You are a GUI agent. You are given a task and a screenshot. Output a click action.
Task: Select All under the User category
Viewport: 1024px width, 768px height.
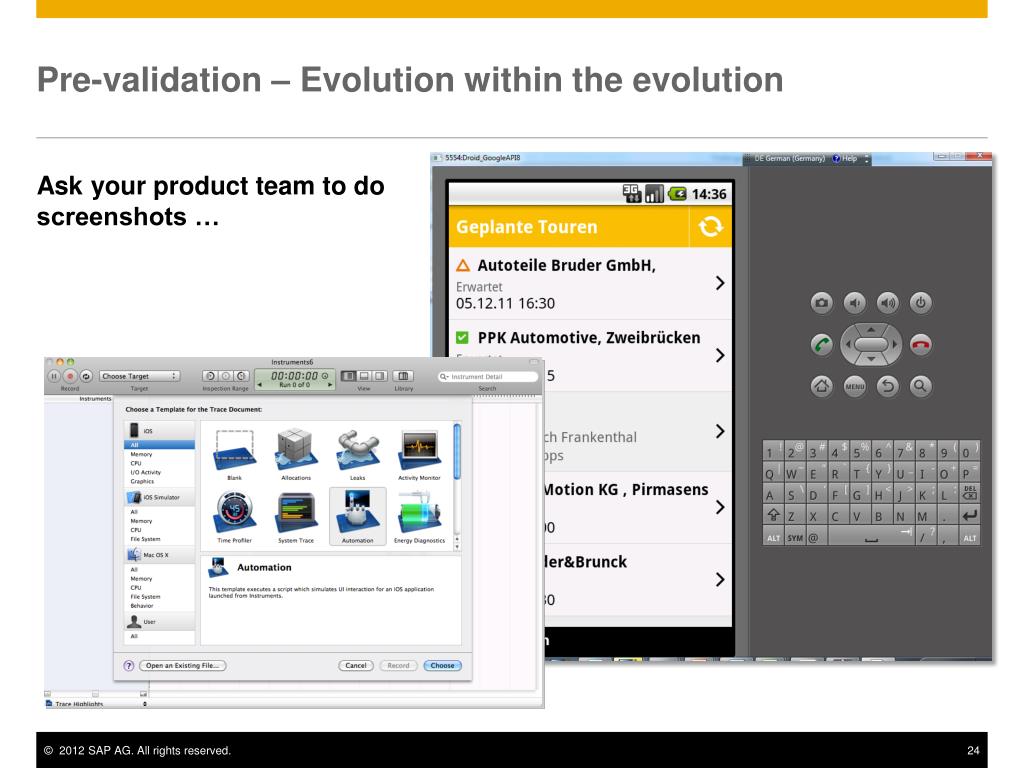134,636
